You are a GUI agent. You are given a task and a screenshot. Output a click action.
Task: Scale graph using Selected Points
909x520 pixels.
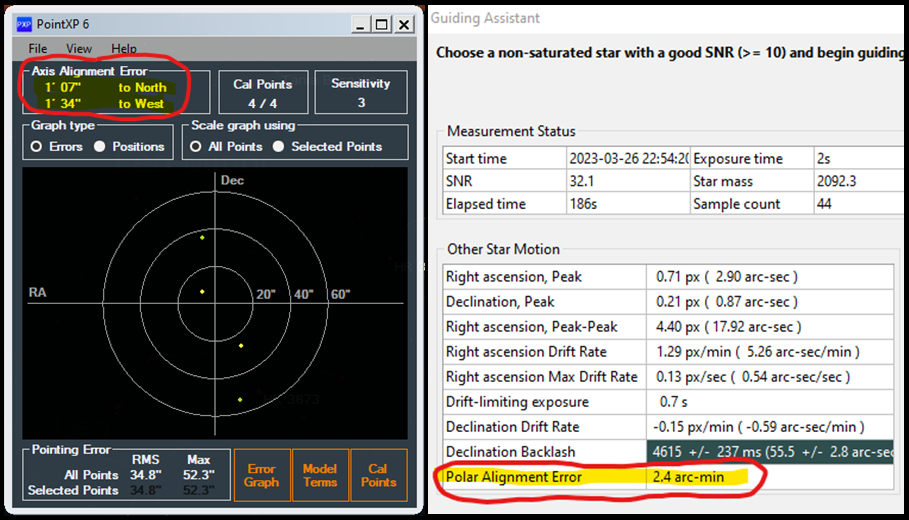click(280, 147)
